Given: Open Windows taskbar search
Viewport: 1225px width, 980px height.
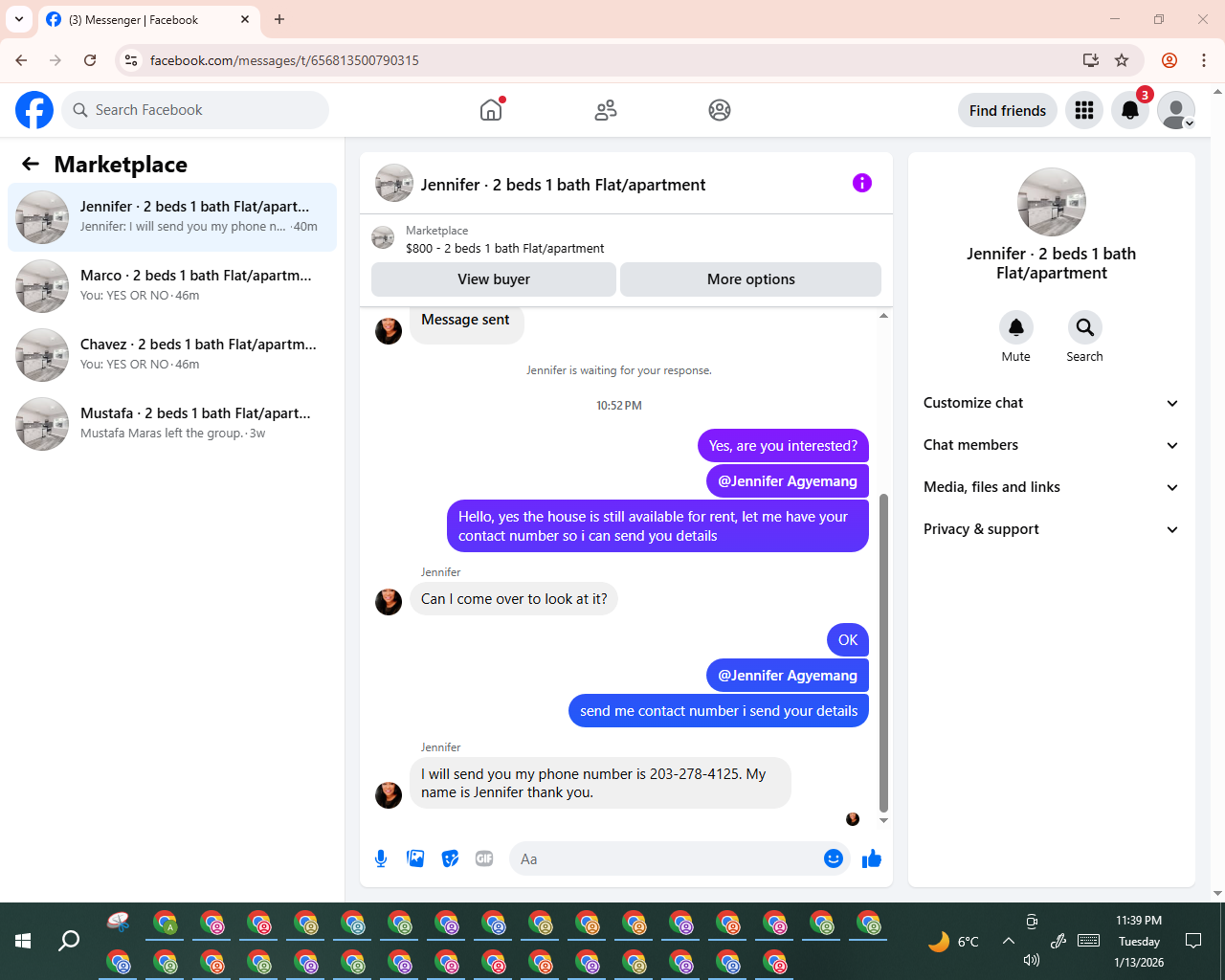Looking at the screenshot, I should (x=69, y=941).
